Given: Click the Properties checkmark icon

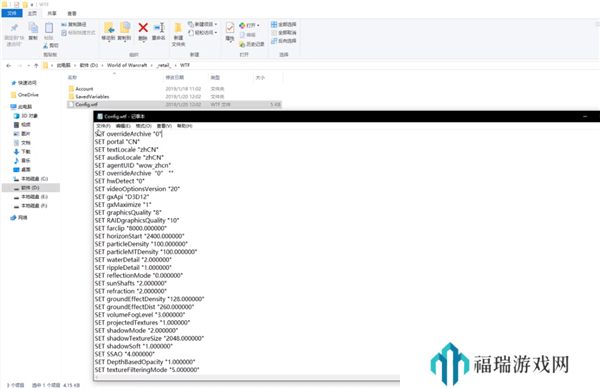Looking at the screenshot, I should pos(230,28).
